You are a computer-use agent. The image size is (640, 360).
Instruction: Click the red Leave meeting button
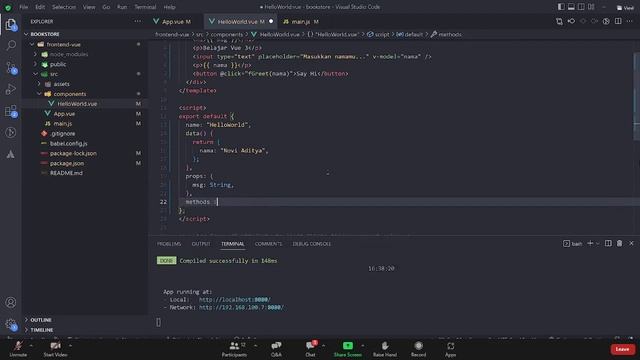pos(622,349)
